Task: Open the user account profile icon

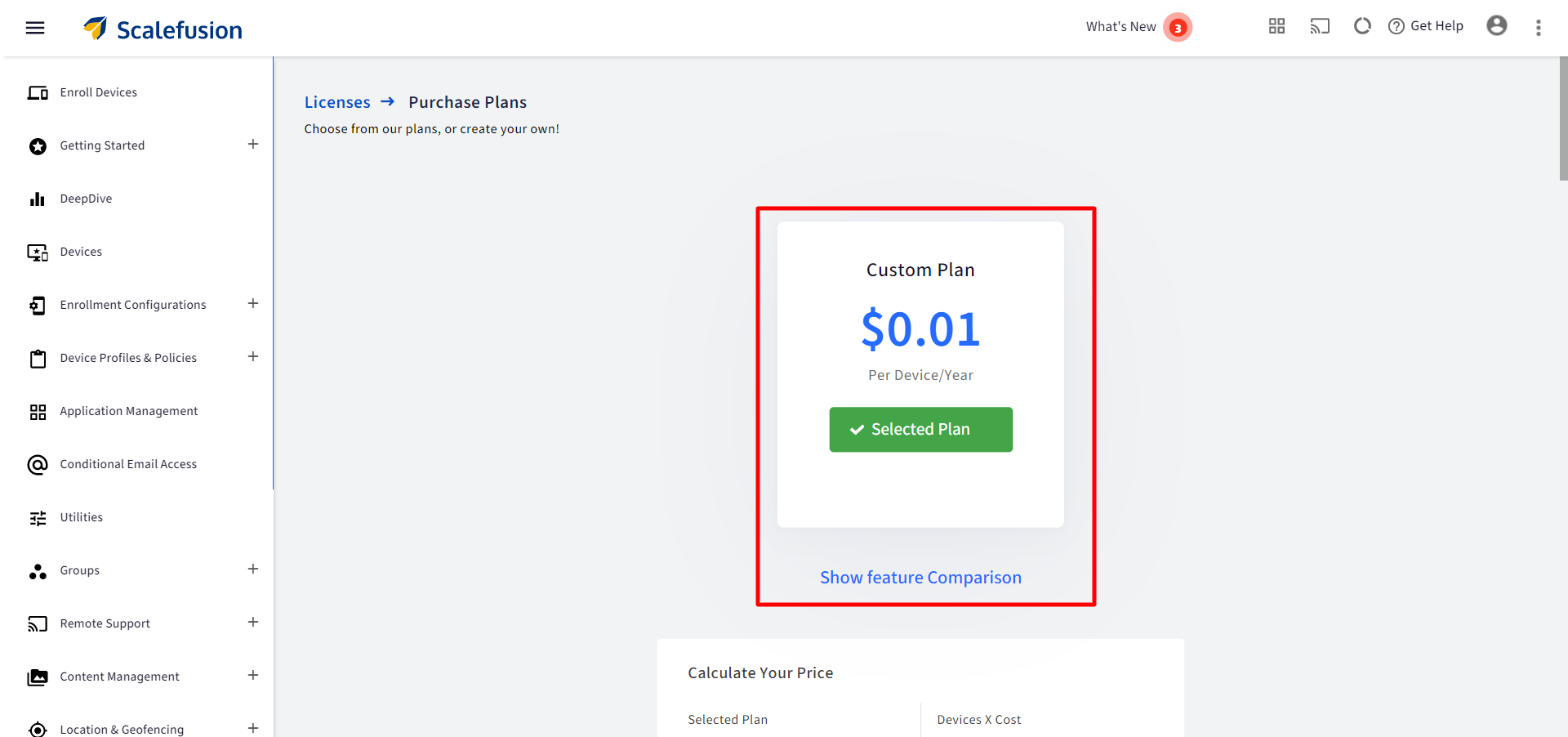Action: [1496, 26]
